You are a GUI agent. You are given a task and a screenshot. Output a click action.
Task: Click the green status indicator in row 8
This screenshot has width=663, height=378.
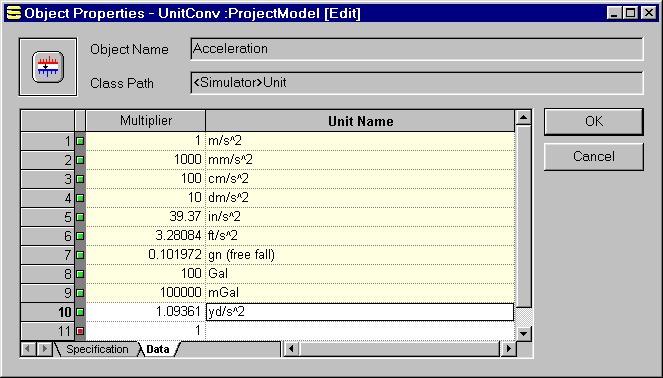tap(80, 274)
